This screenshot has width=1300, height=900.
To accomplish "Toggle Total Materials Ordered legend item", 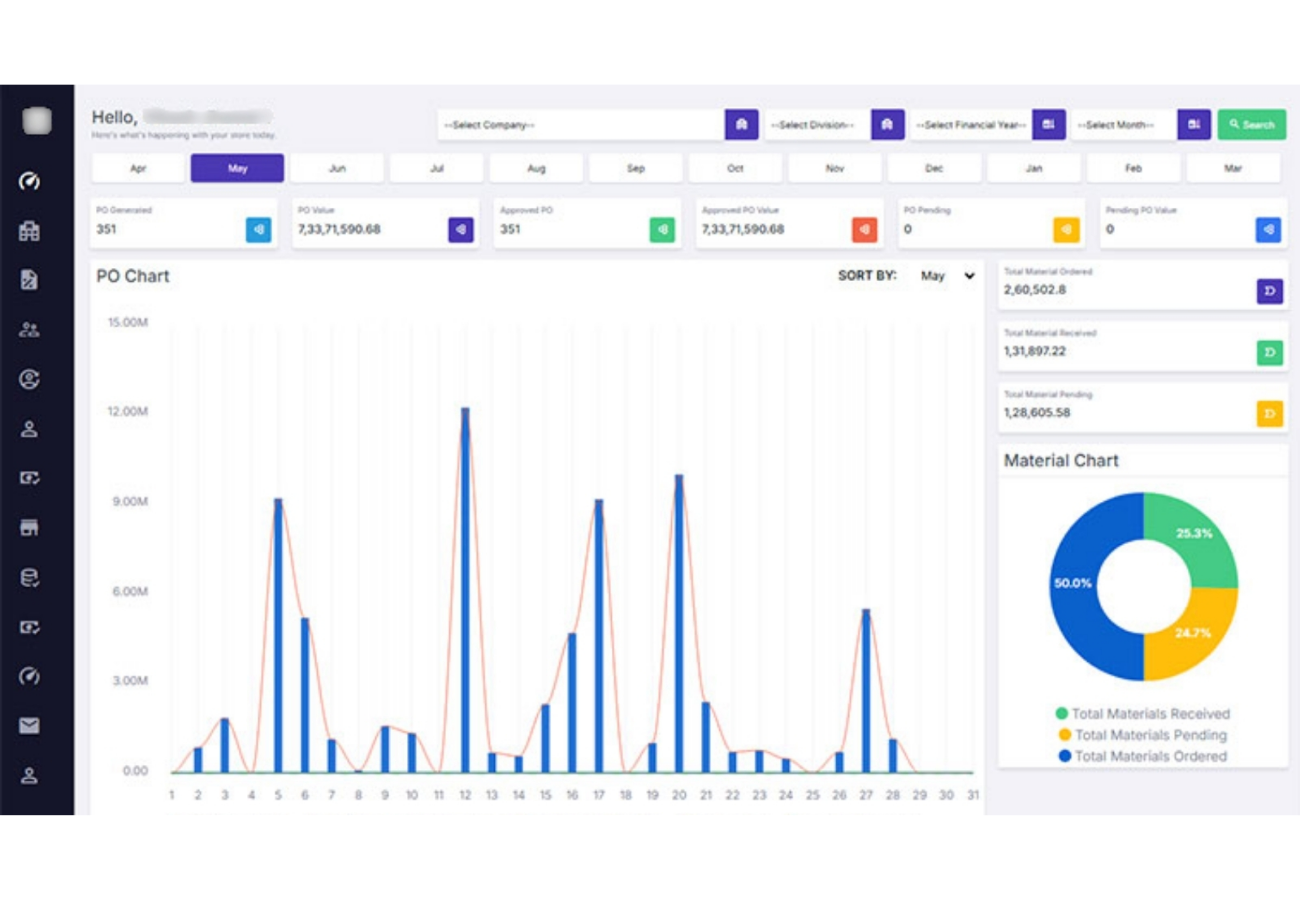I will 1142,756.
